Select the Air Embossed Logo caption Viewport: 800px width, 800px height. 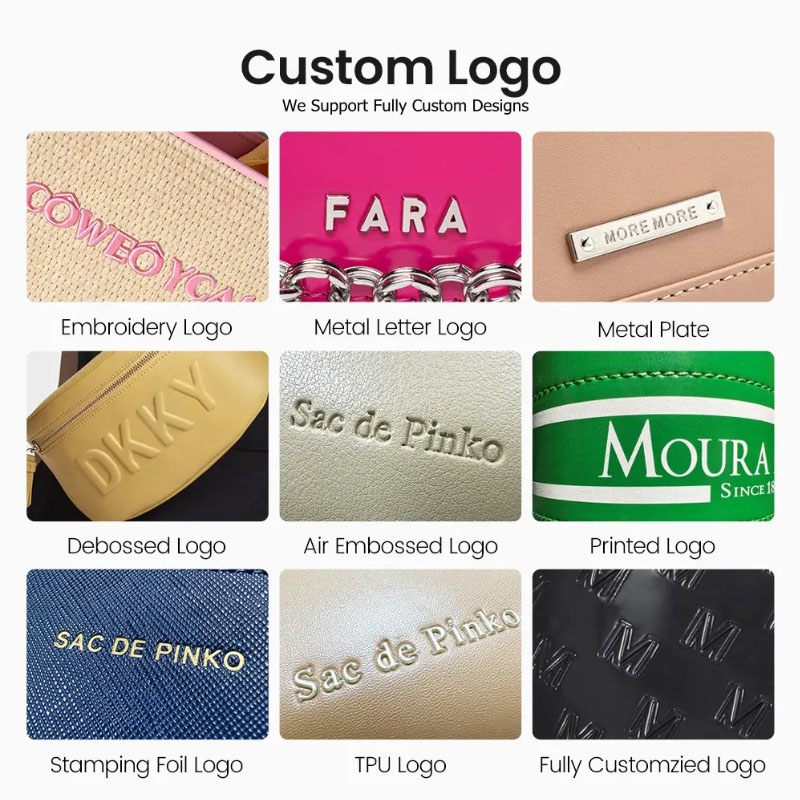(401, 547)
